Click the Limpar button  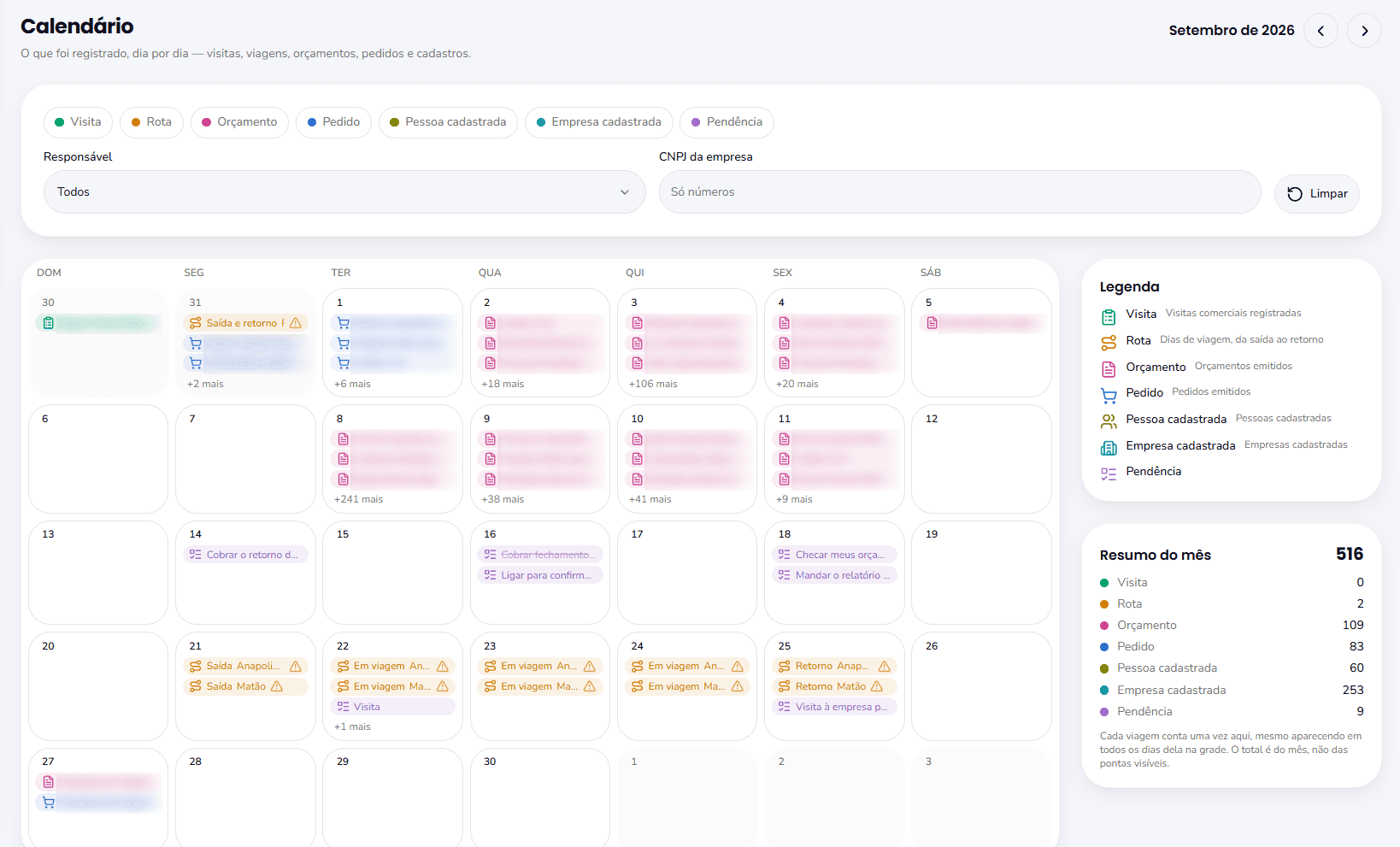click(x=1317, y=194)
